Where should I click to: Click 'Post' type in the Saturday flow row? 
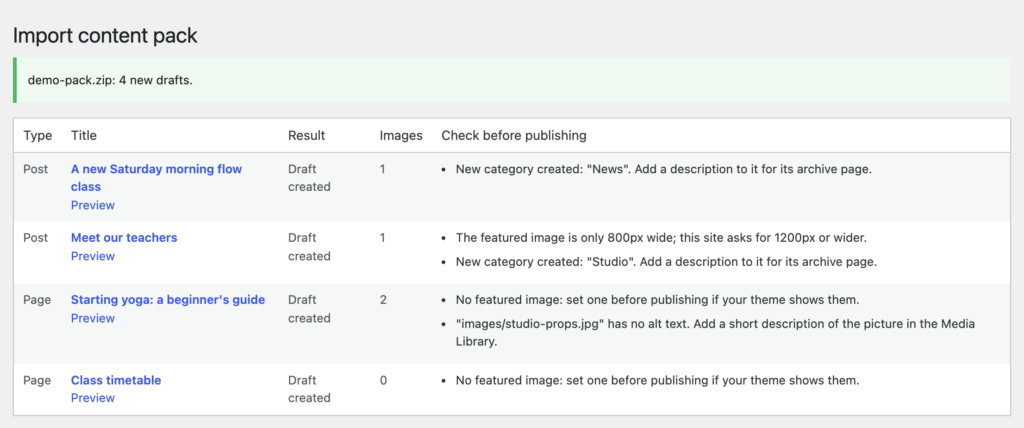click(36, 169)
